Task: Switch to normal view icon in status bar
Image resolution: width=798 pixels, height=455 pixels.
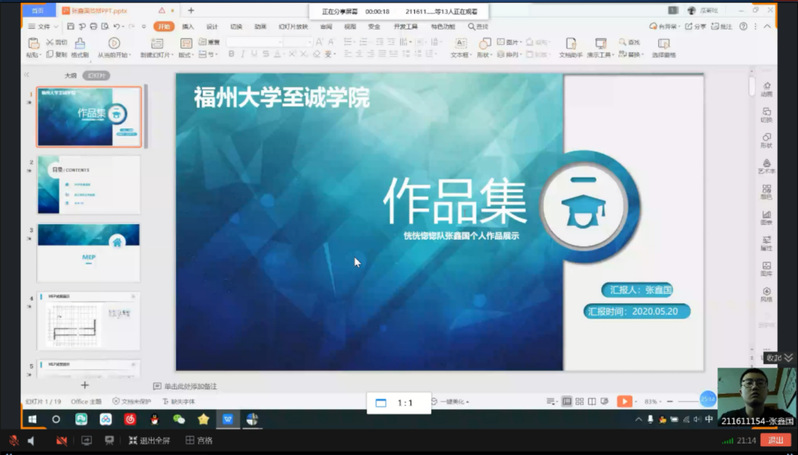Action: pos(566,402)
